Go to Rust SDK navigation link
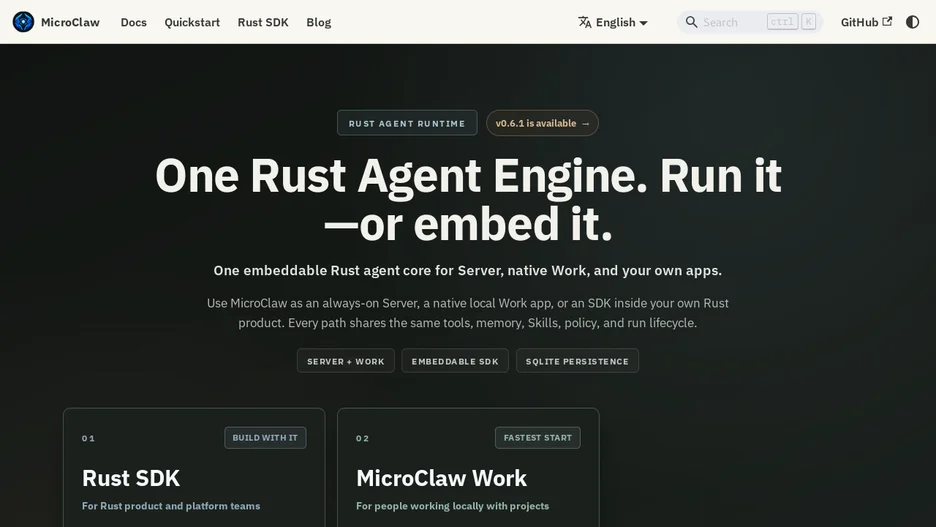The image size is (936, 527). click(x=263, y=22)
